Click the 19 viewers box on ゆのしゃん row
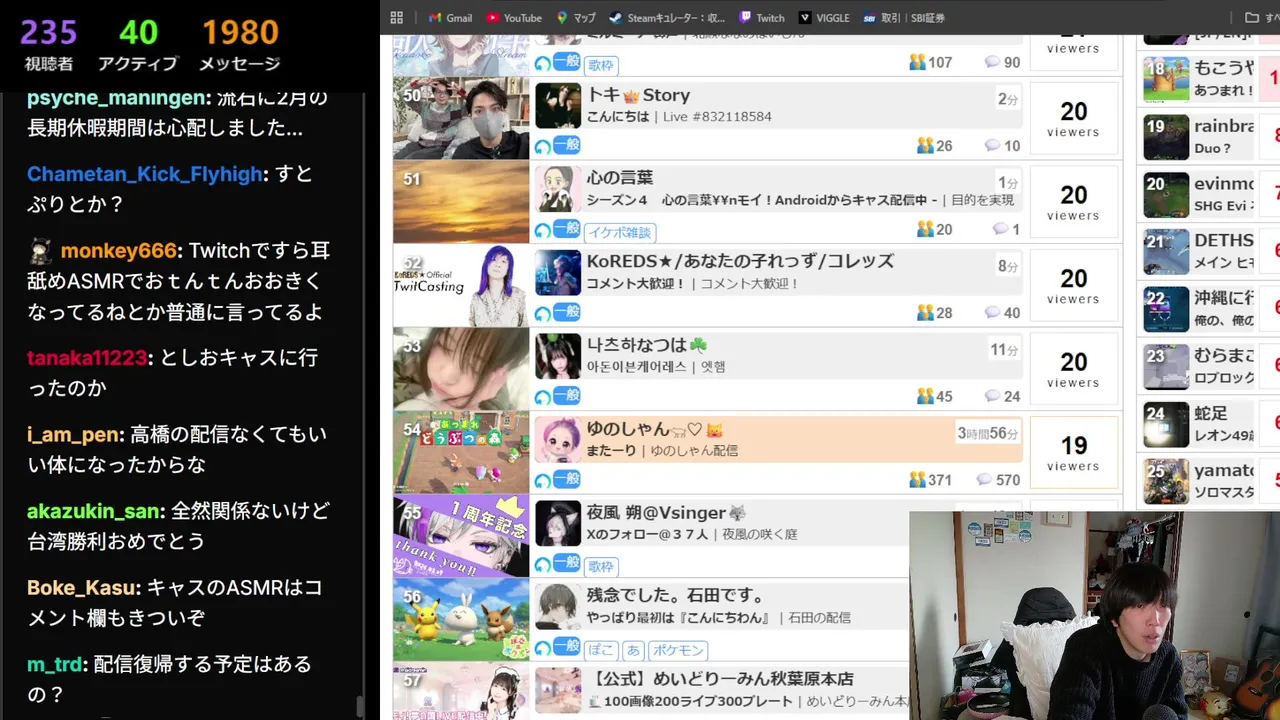Screen dimensions: 1280x720 (x=1073, y=453)
